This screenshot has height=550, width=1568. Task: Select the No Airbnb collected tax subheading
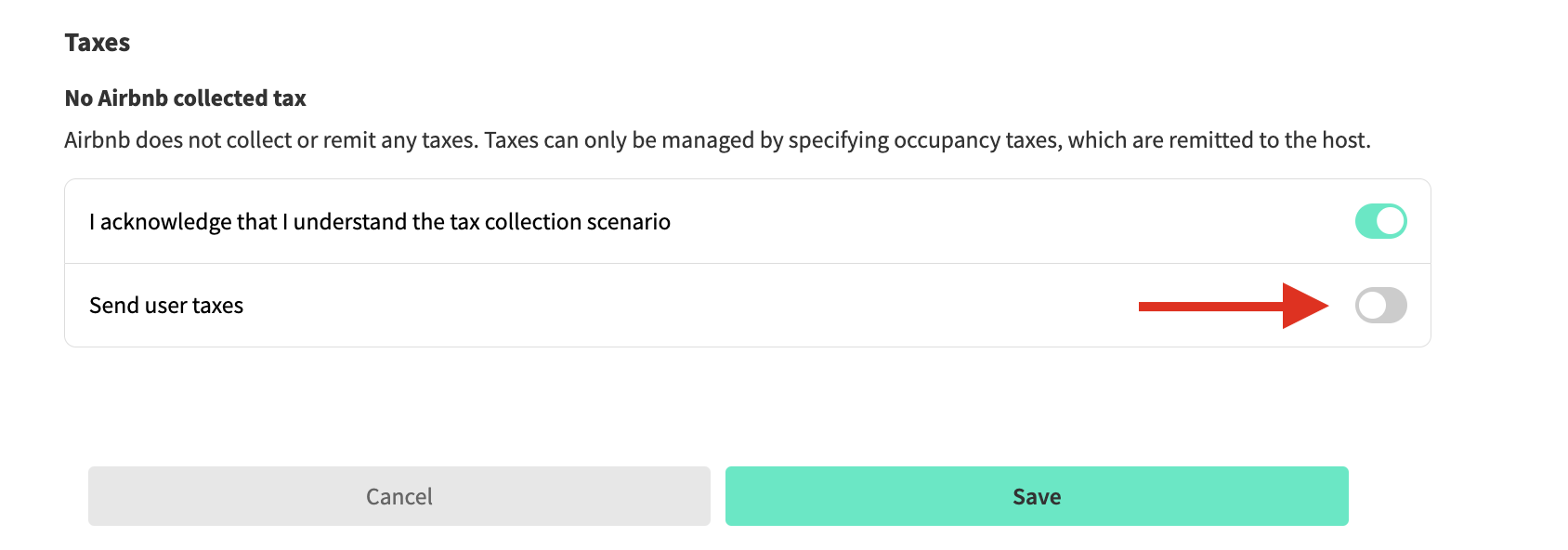(185, 98)
